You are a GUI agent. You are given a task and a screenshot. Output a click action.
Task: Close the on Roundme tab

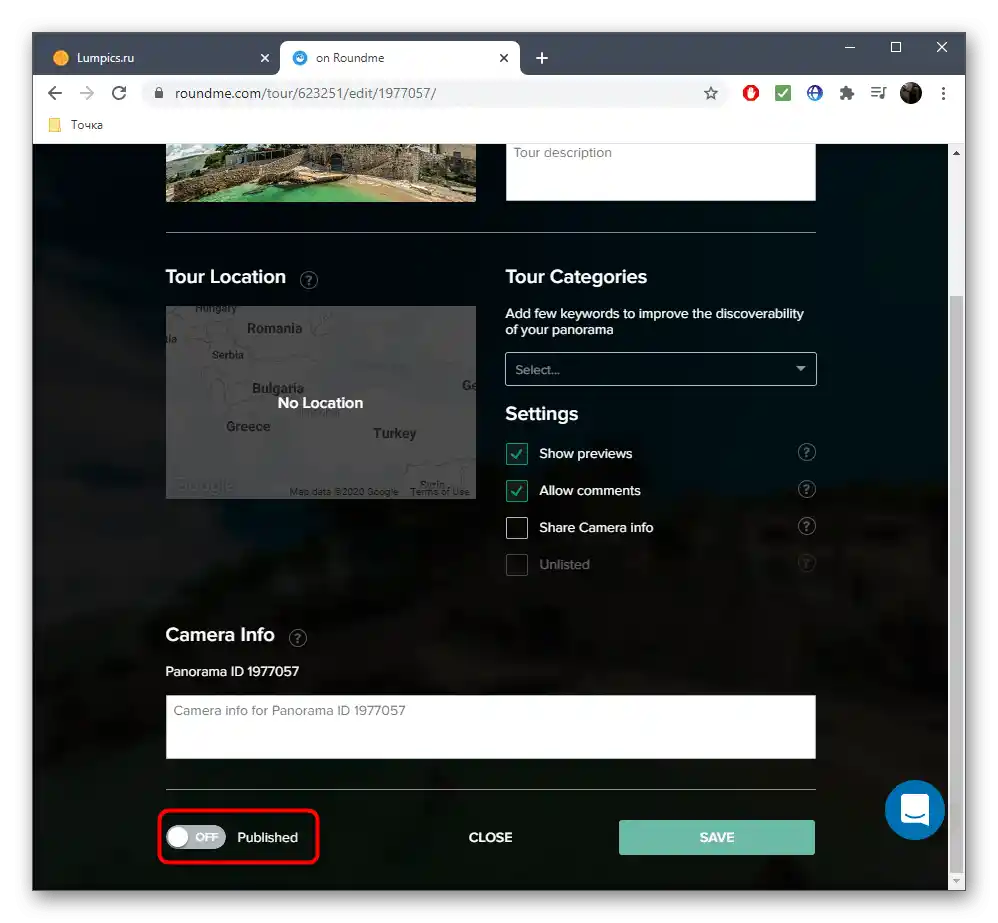coord(504,58)
